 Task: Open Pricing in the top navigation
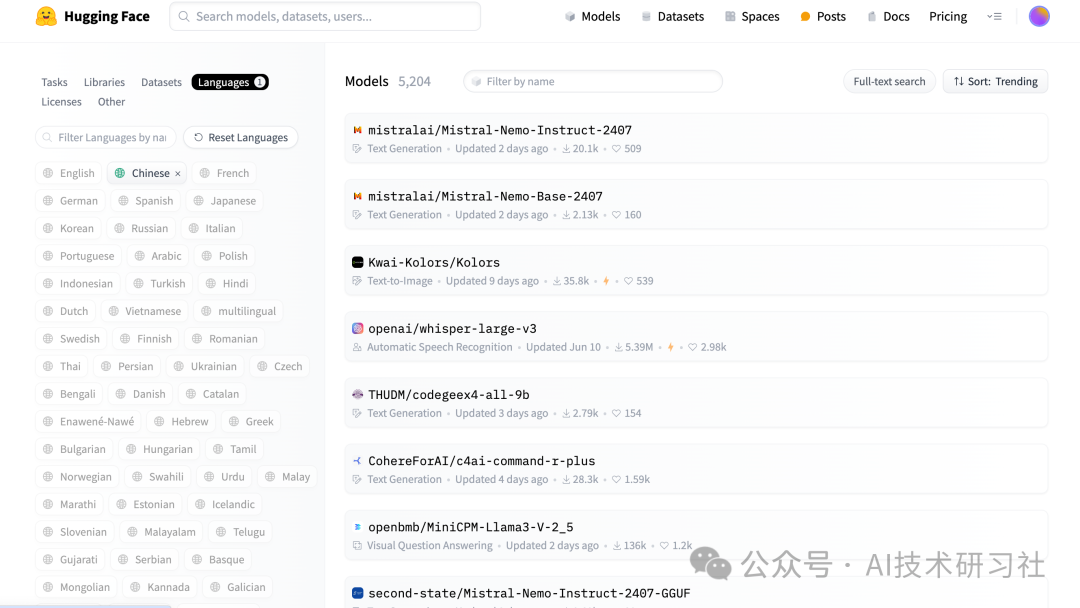(948, 17)
